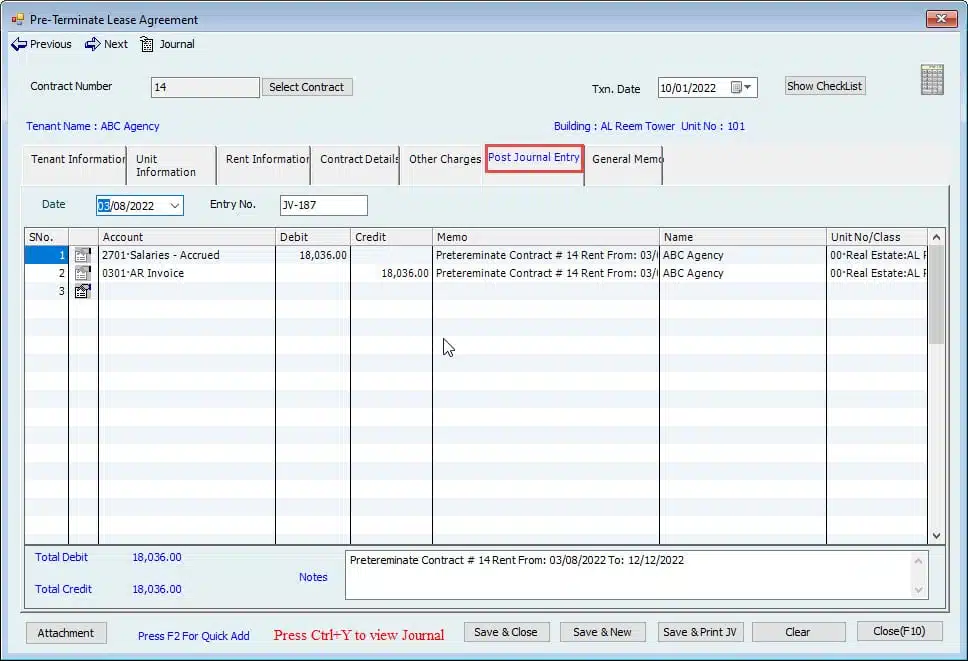Click the Name column header

[743, 237]
